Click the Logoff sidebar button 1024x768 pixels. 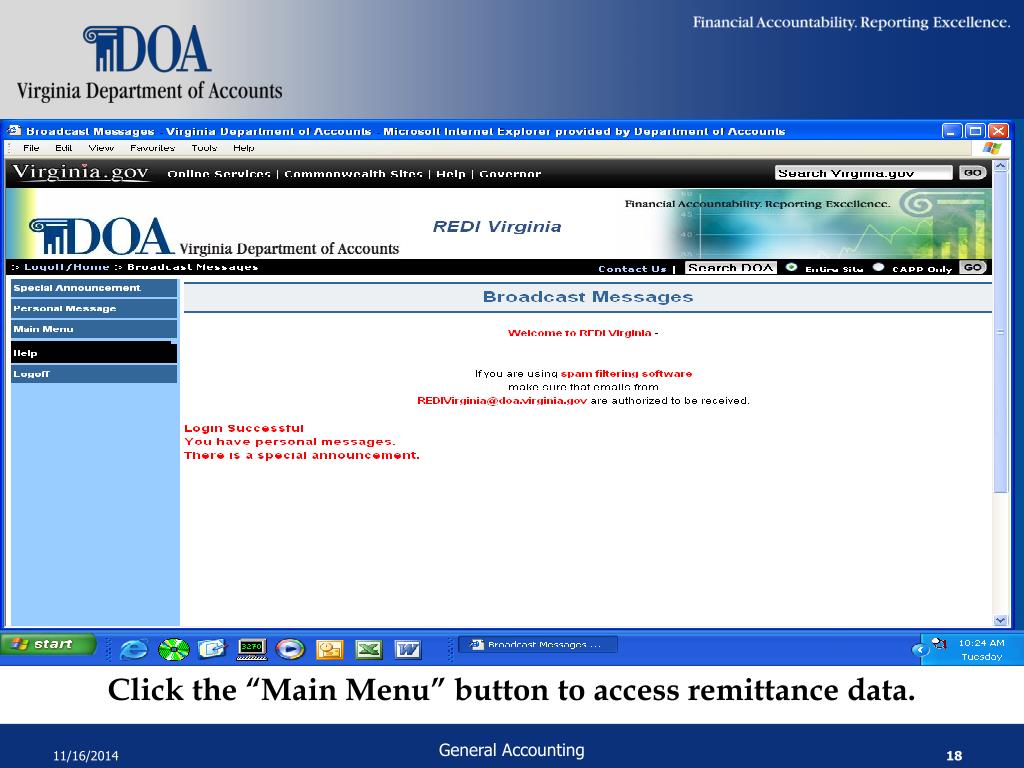pyautogui.click(x=94, y=374)
